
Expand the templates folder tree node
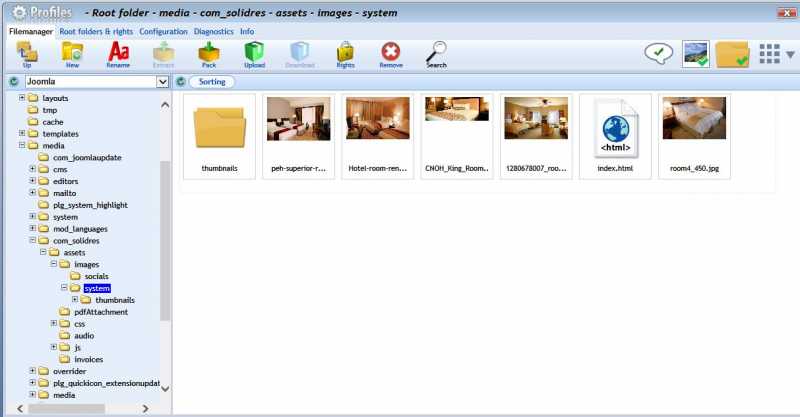click(22, 134)
